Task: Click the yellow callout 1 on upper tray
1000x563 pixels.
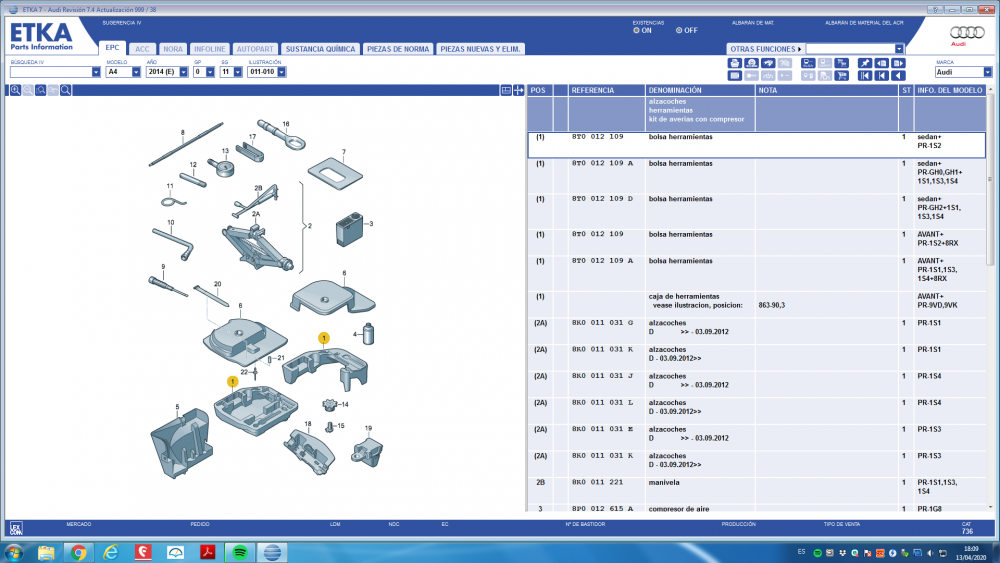Action: tap(324, 338)
